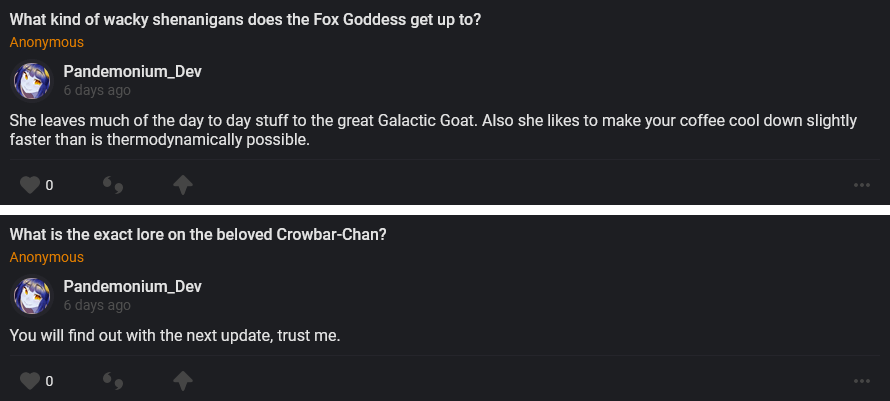Quote the Fox Goddess answer

coord(113,185)
